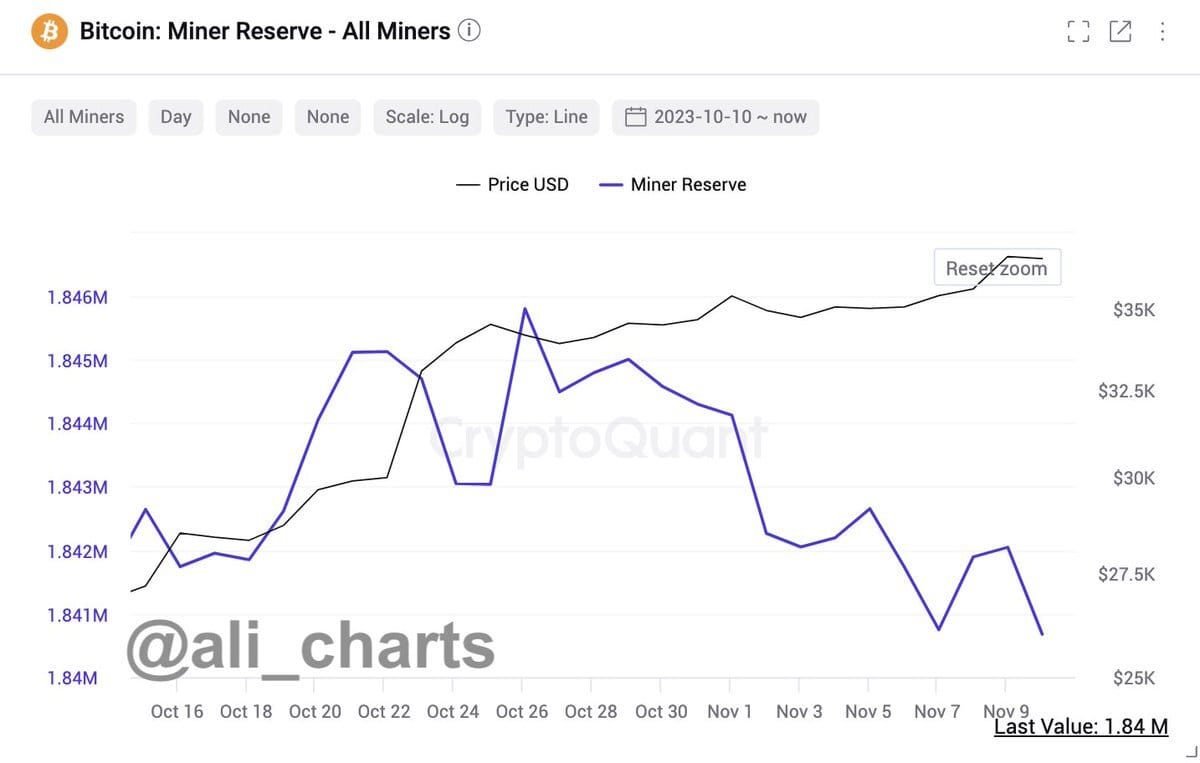This screenshot has width=1200, height=763.
Task: Open the All Miners dropdown
Action: (x=84, y=117)
